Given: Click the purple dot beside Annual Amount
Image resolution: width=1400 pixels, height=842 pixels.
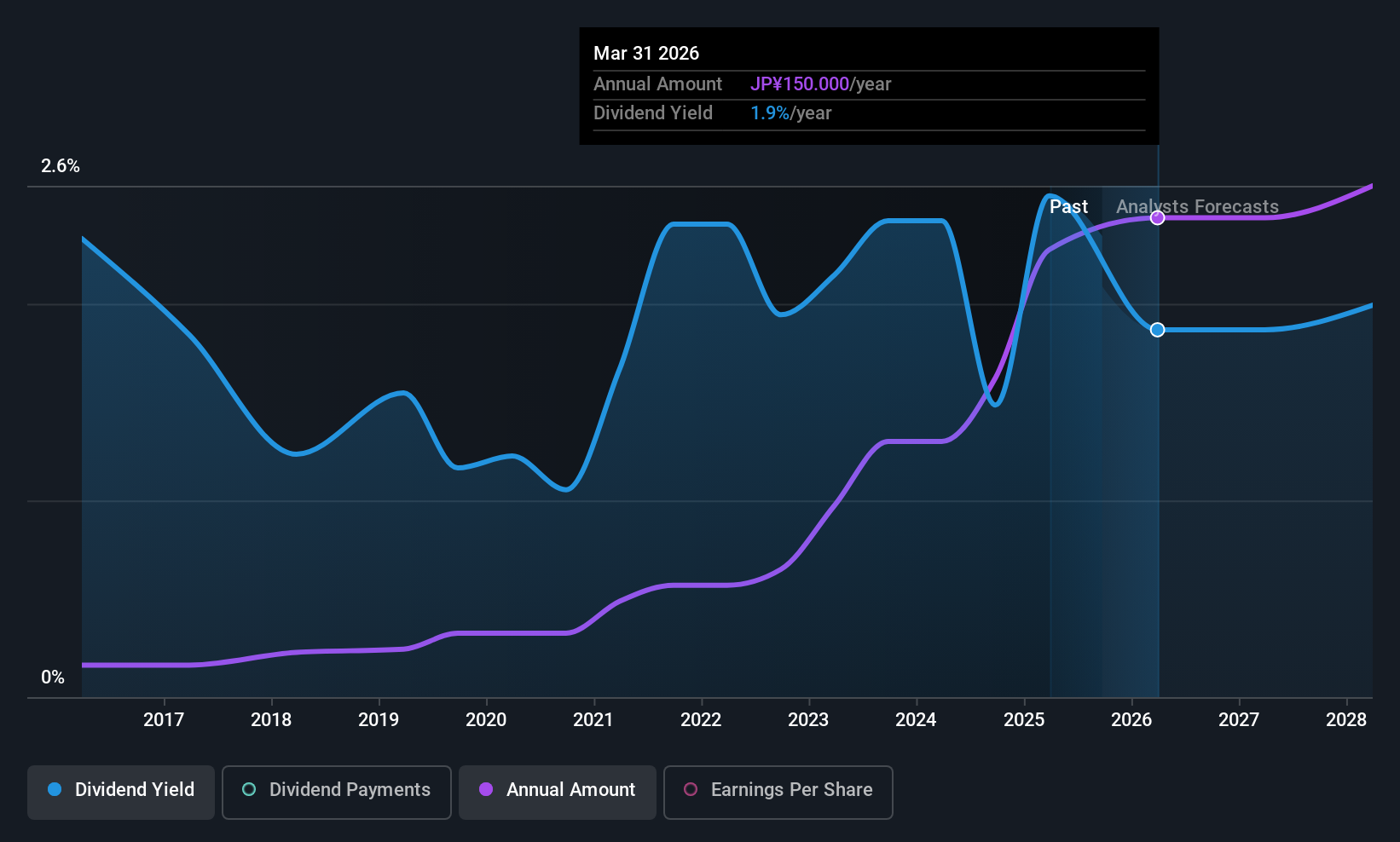Looking at the screenshot, I should (486, 790).
